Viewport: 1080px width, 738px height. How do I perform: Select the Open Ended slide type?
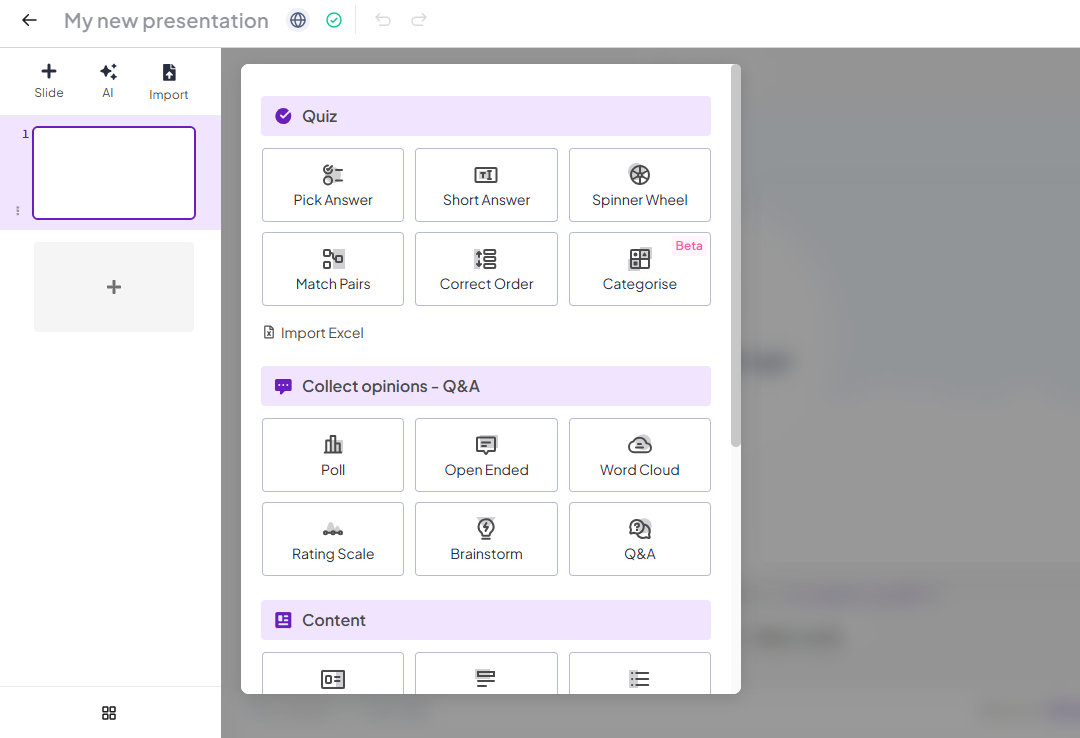click(x=486, y=455)
